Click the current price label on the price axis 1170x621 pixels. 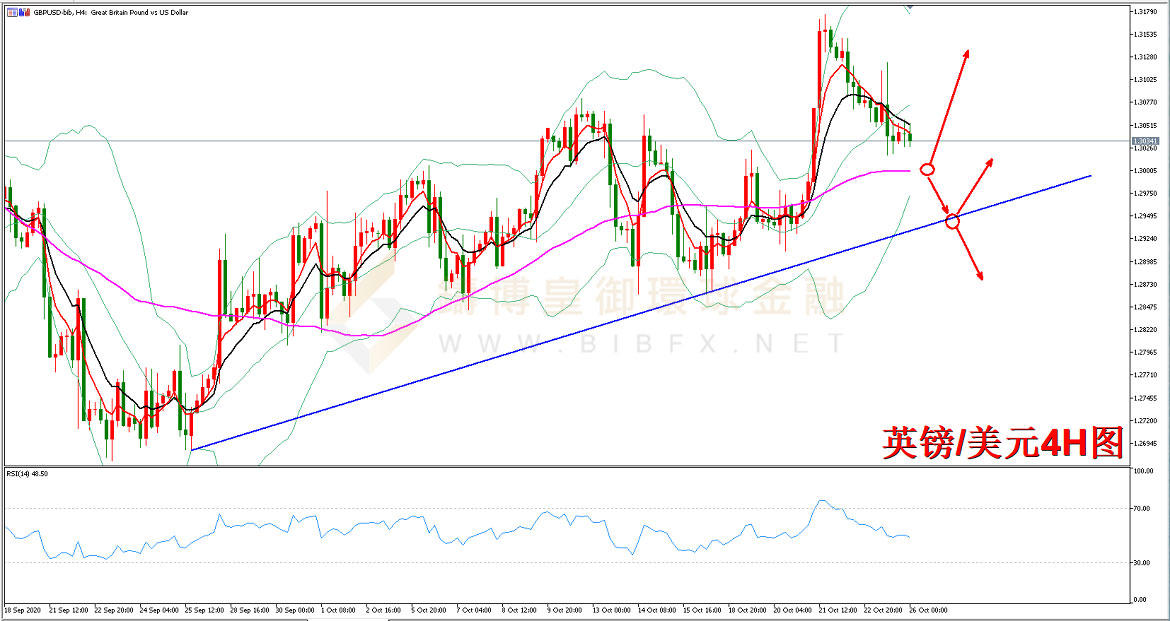(1146, 141)
